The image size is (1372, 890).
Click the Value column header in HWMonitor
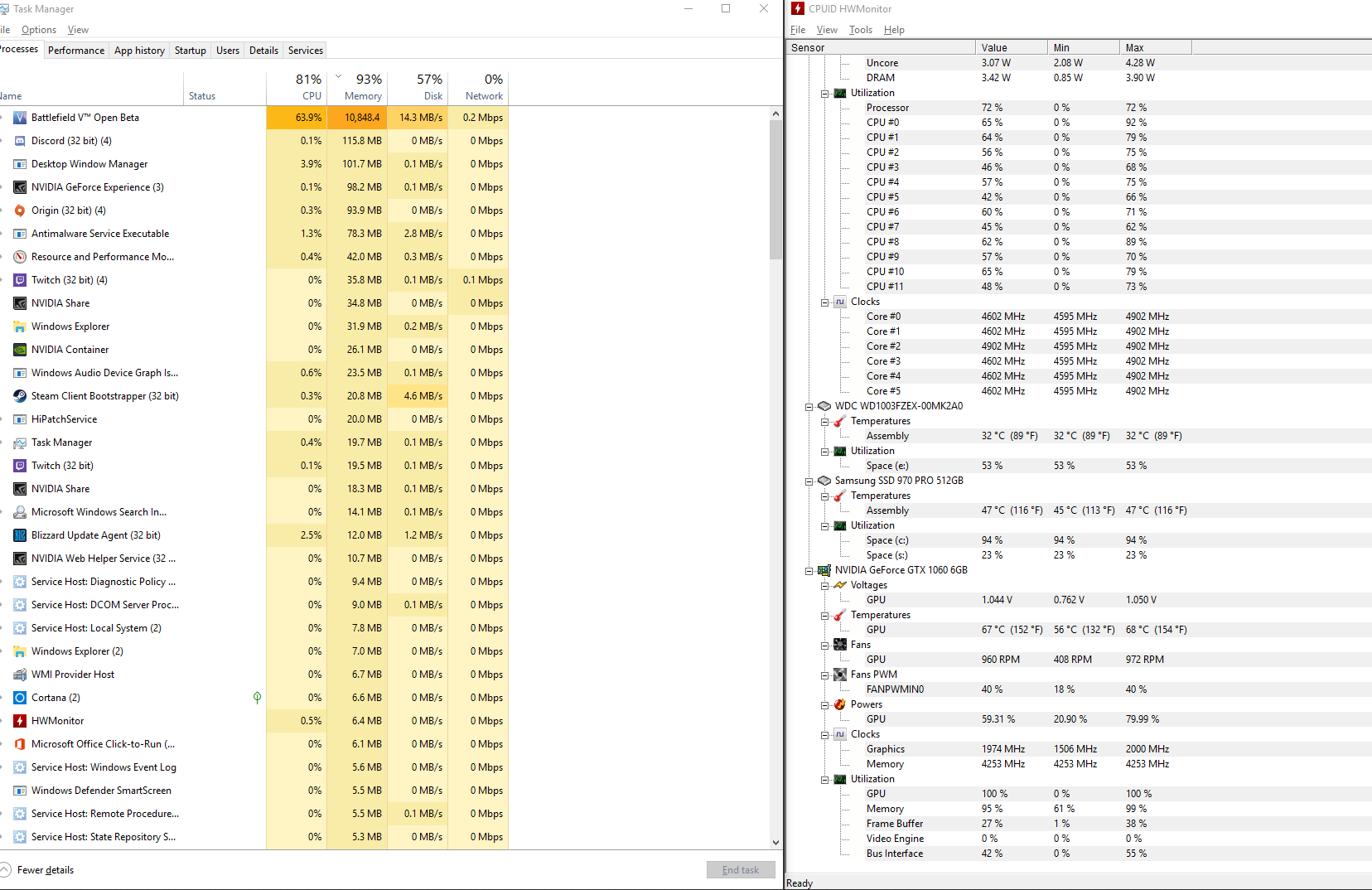coord(1012,47)
